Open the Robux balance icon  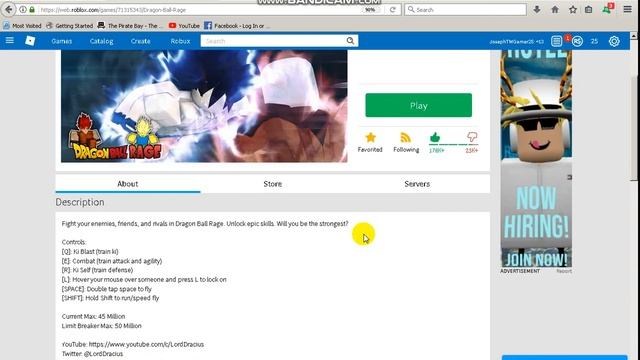click(577, 41)
